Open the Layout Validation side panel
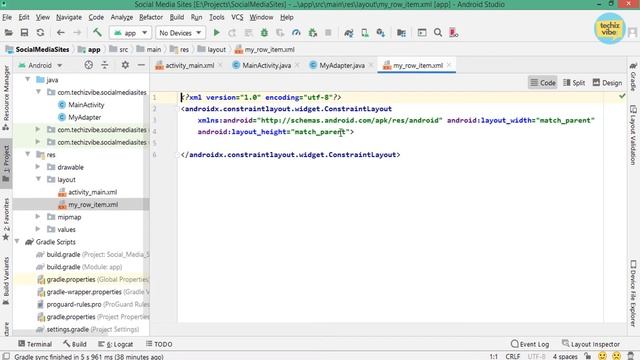This screenshot has height=360, width=640. [633, 135]
